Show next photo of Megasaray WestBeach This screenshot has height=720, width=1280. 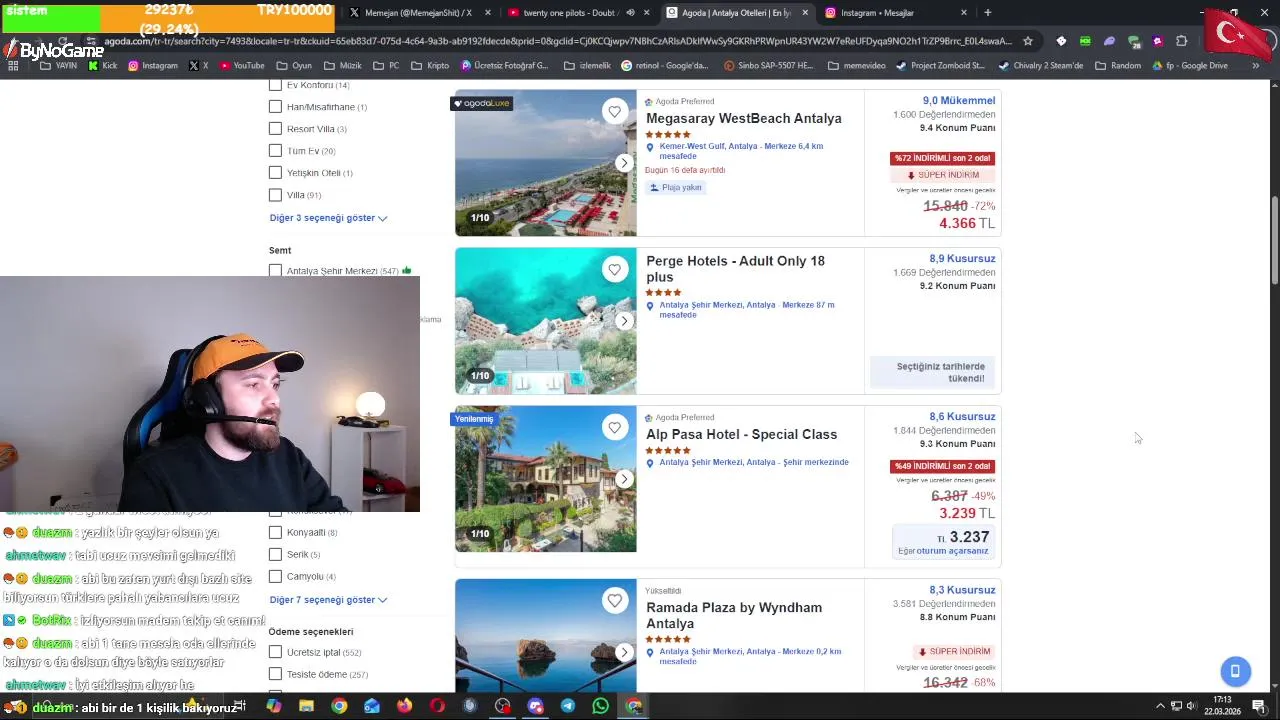point(624,163)
